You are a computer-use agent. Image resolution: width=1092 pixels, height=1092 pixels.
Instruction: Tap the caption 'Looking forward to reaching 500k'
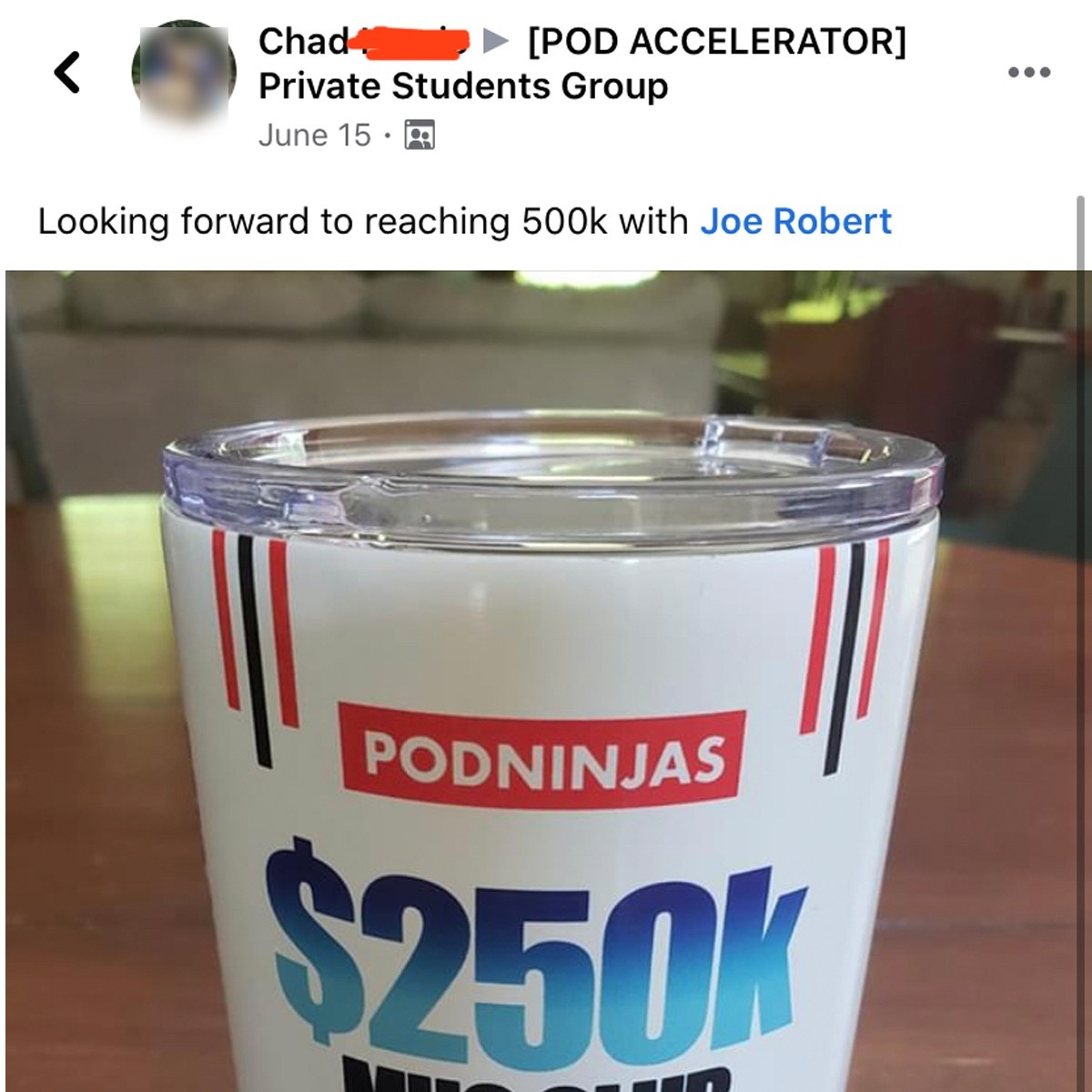click(321, 222)
